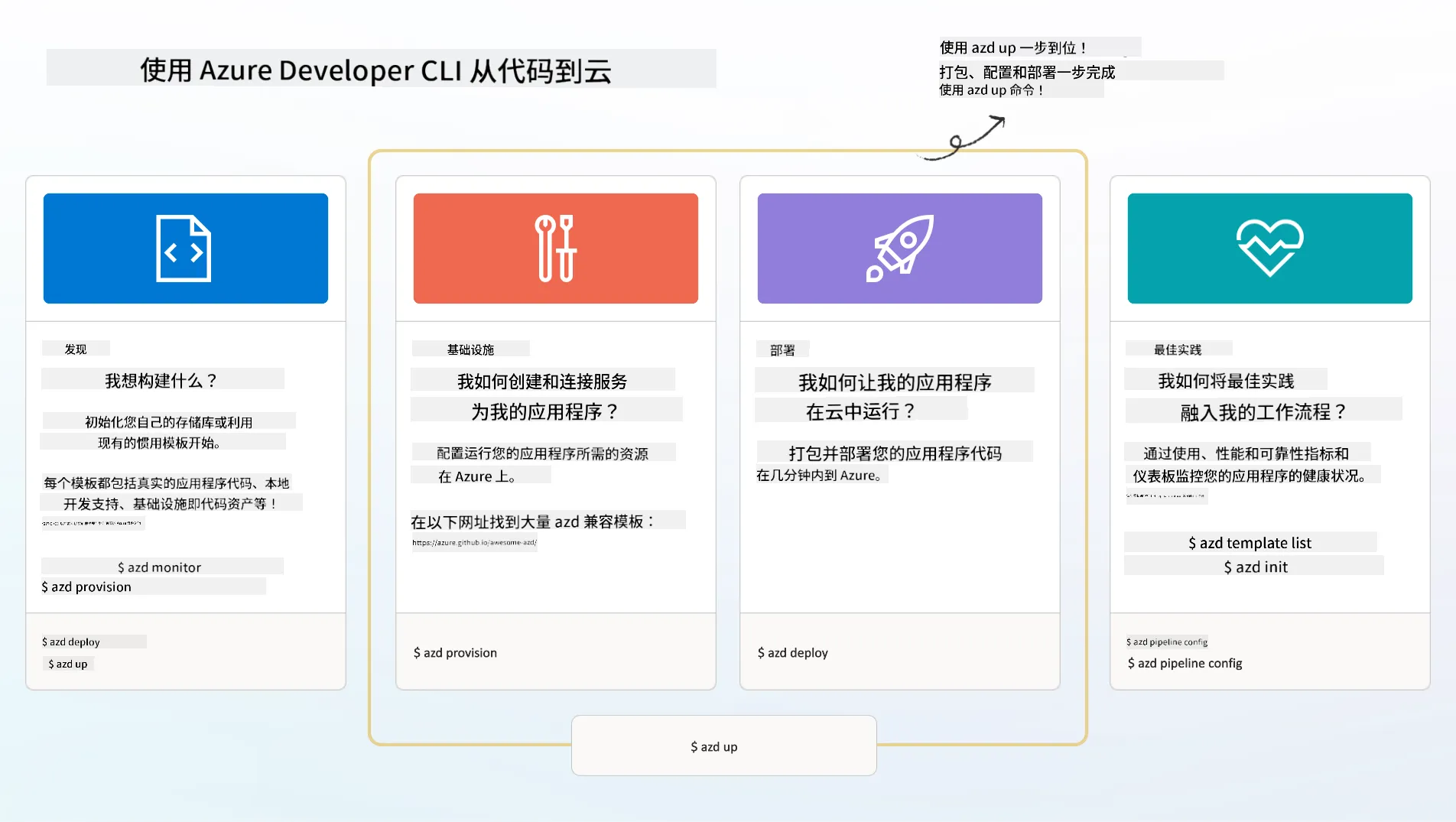The image size is (1456, 822).
Task: Select the heading '我如何创建和连接服务'
Action: [542, 381]
